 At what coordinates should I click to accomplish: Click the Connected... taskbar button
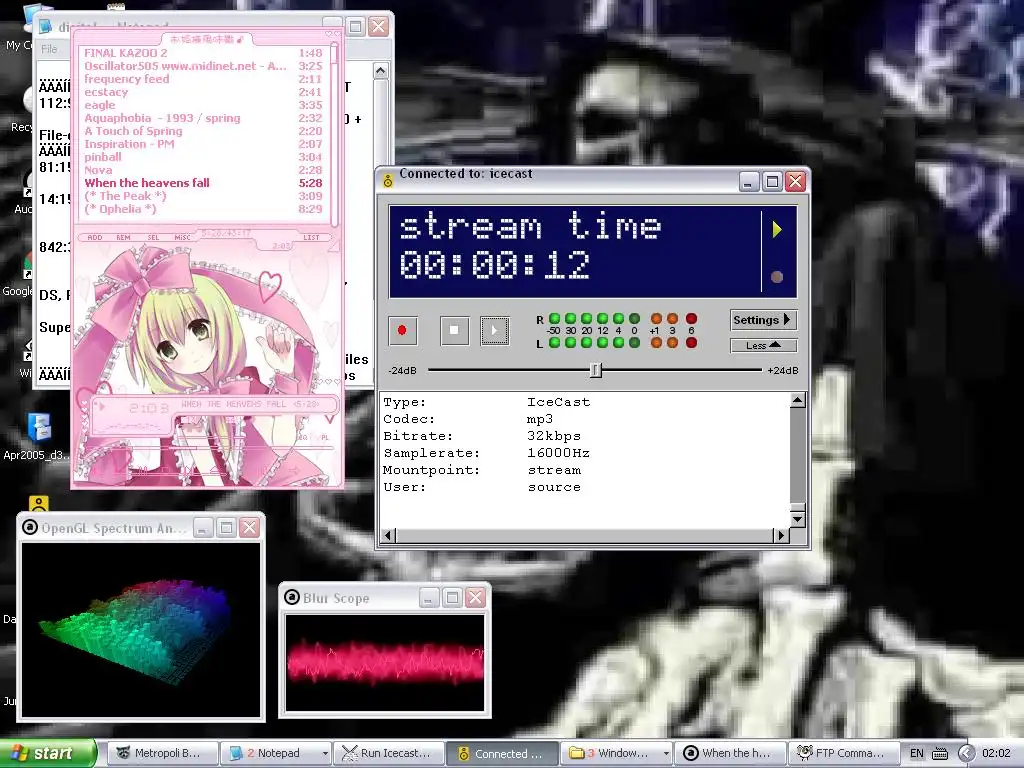[502, 753]
